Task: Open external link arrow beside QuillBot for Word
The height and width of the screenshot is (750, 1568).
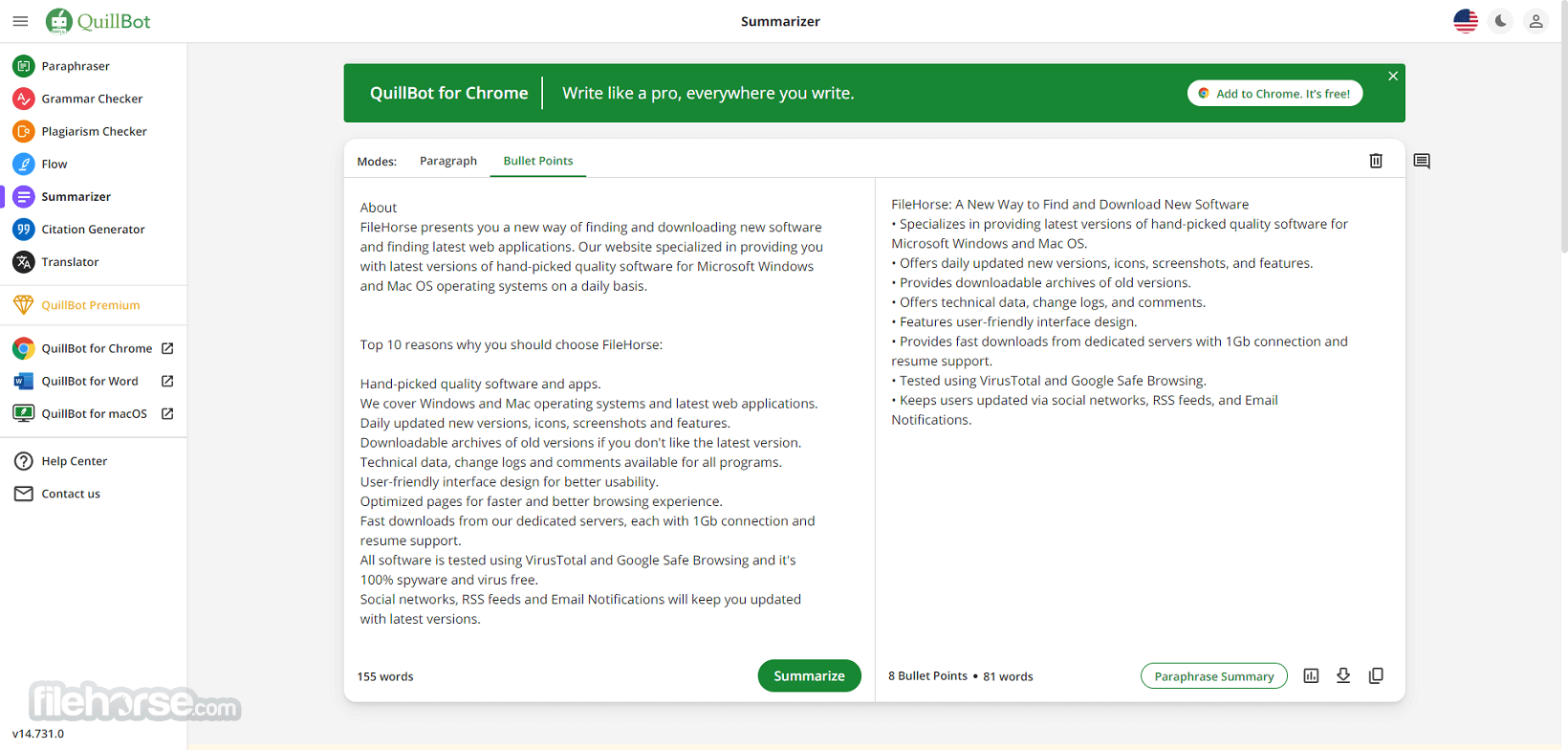Action: coord(167,381)
